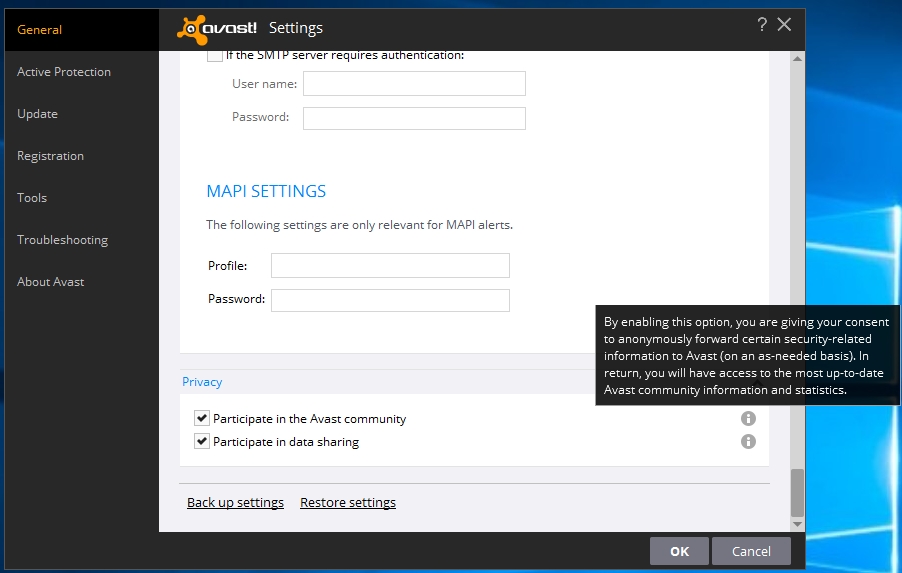This screenshot has width=902, height=573.
Task: Open the help question mark icon
Action: pyautogui.click(x=762, y=24)
